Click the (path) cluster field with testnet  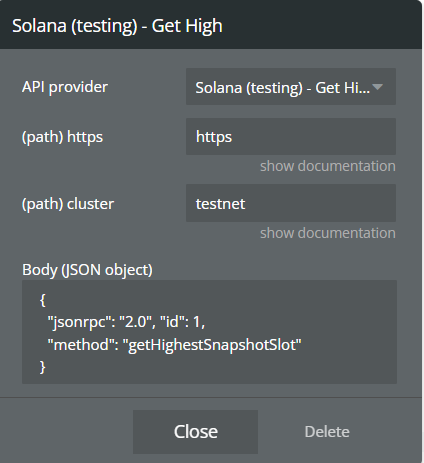pyautogui.click(x=291, y=203)
